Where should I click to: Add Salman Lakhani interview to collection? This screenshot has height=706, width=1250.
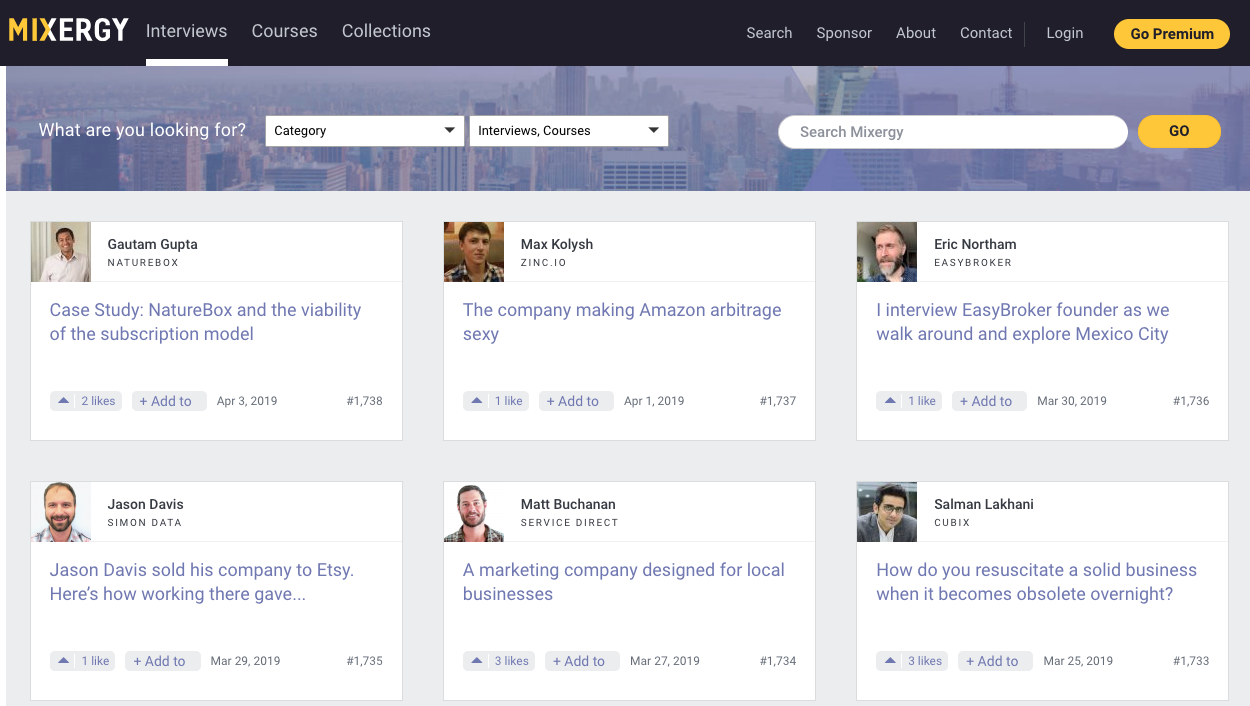tap(995, 661)
